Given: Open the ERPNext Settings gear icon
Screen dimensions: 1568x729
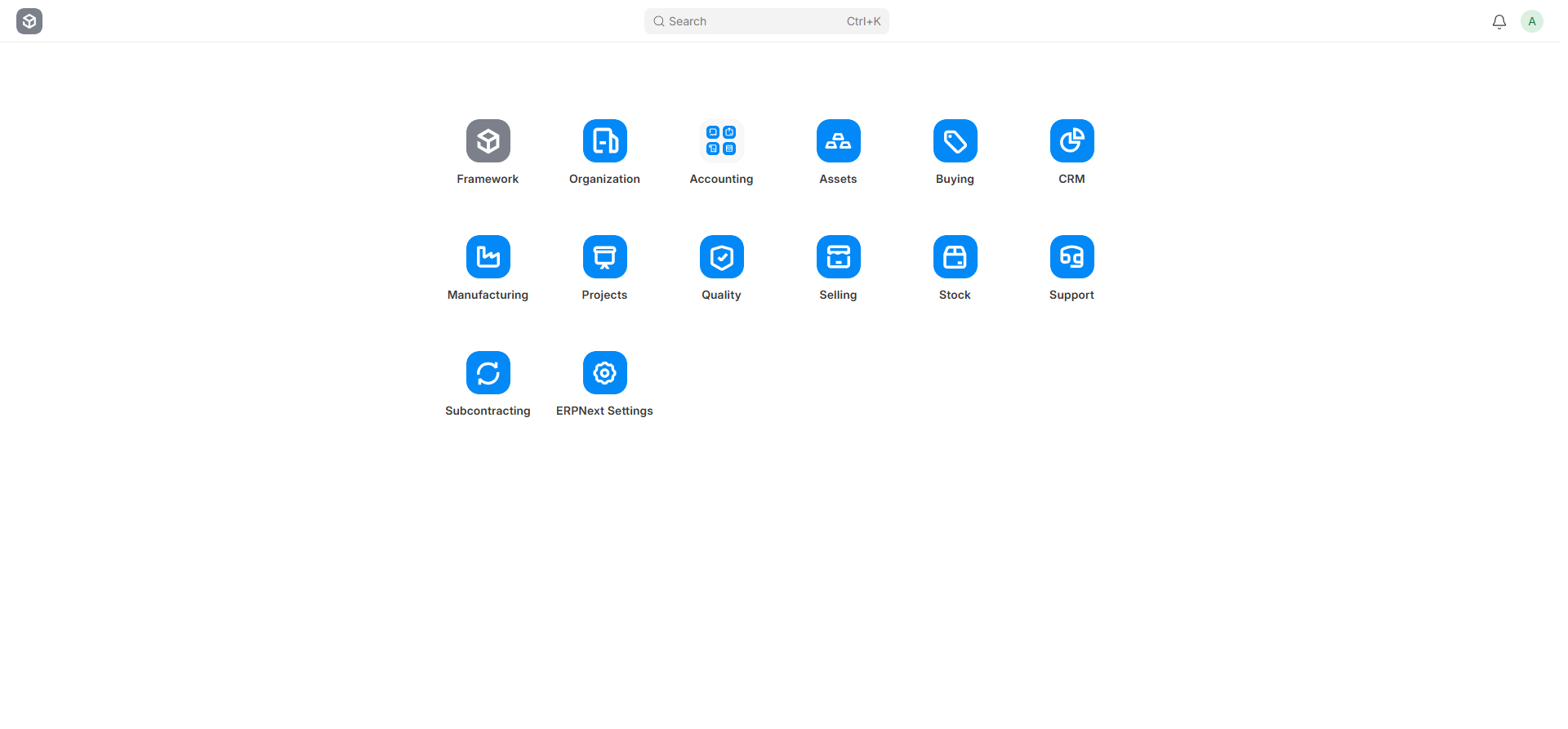Looking at the screenshot, I should click(x=604, y=373).
